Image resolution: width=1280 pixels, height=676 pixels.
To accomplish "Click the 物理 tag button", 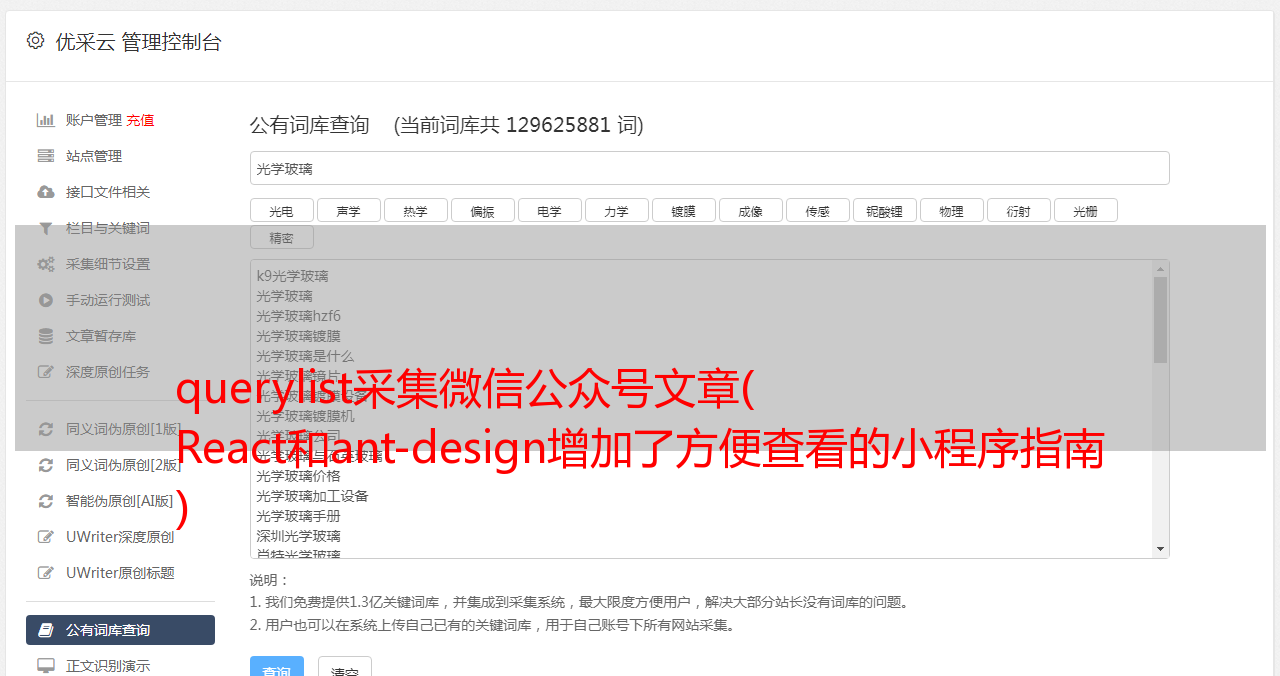I will (951, 210).
